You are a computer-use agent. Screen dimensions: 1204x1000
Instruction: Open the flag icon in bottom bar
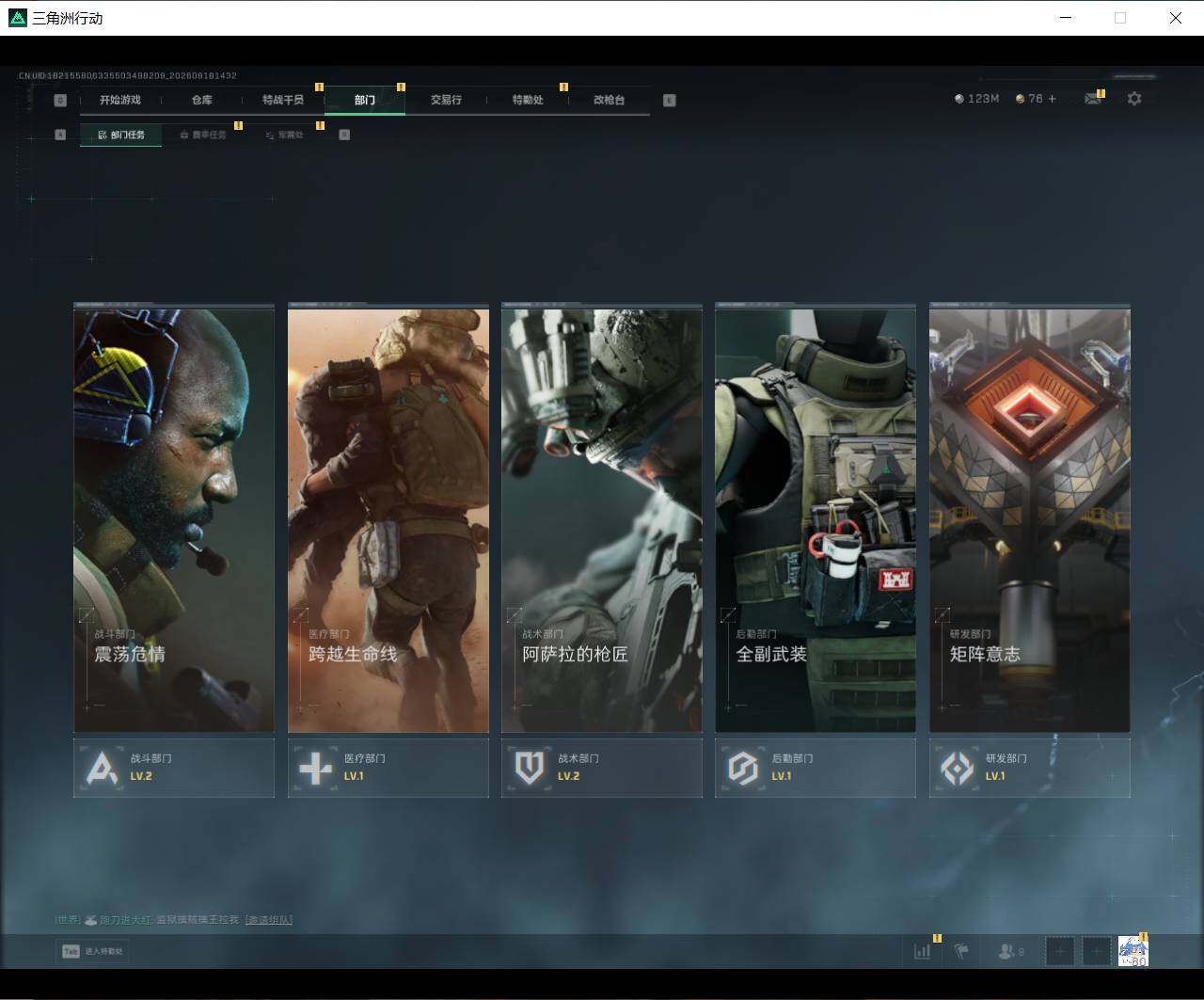pyautogui.click(x=961, y=951)
